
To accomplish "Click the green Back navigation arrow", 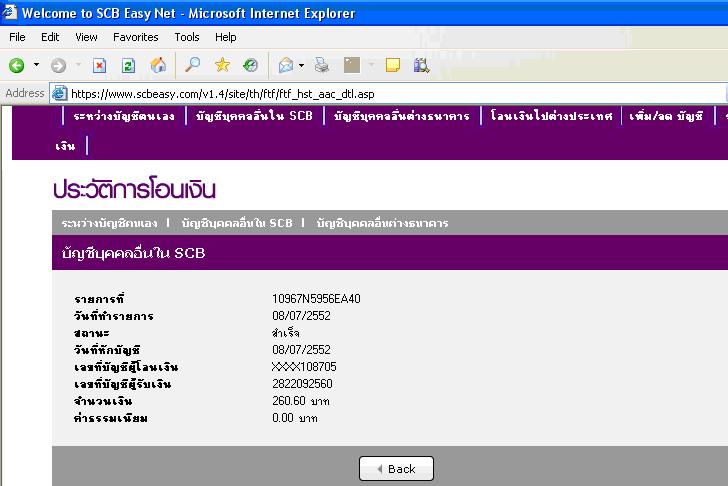I will tap(17, 65).
